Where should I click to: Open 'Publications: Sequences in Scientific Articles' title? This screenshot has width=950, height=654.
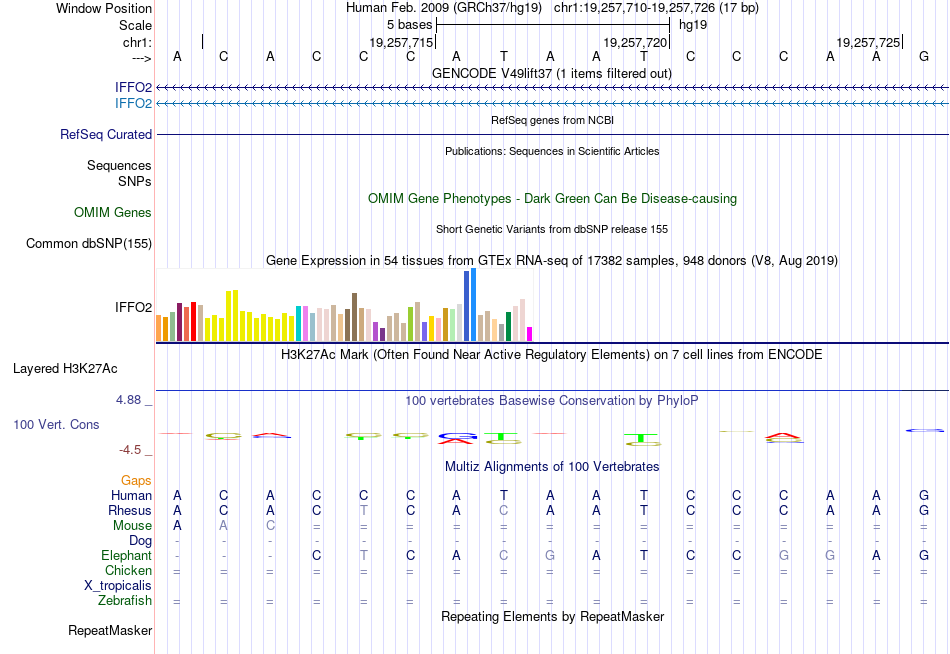[x=552, y=151]
